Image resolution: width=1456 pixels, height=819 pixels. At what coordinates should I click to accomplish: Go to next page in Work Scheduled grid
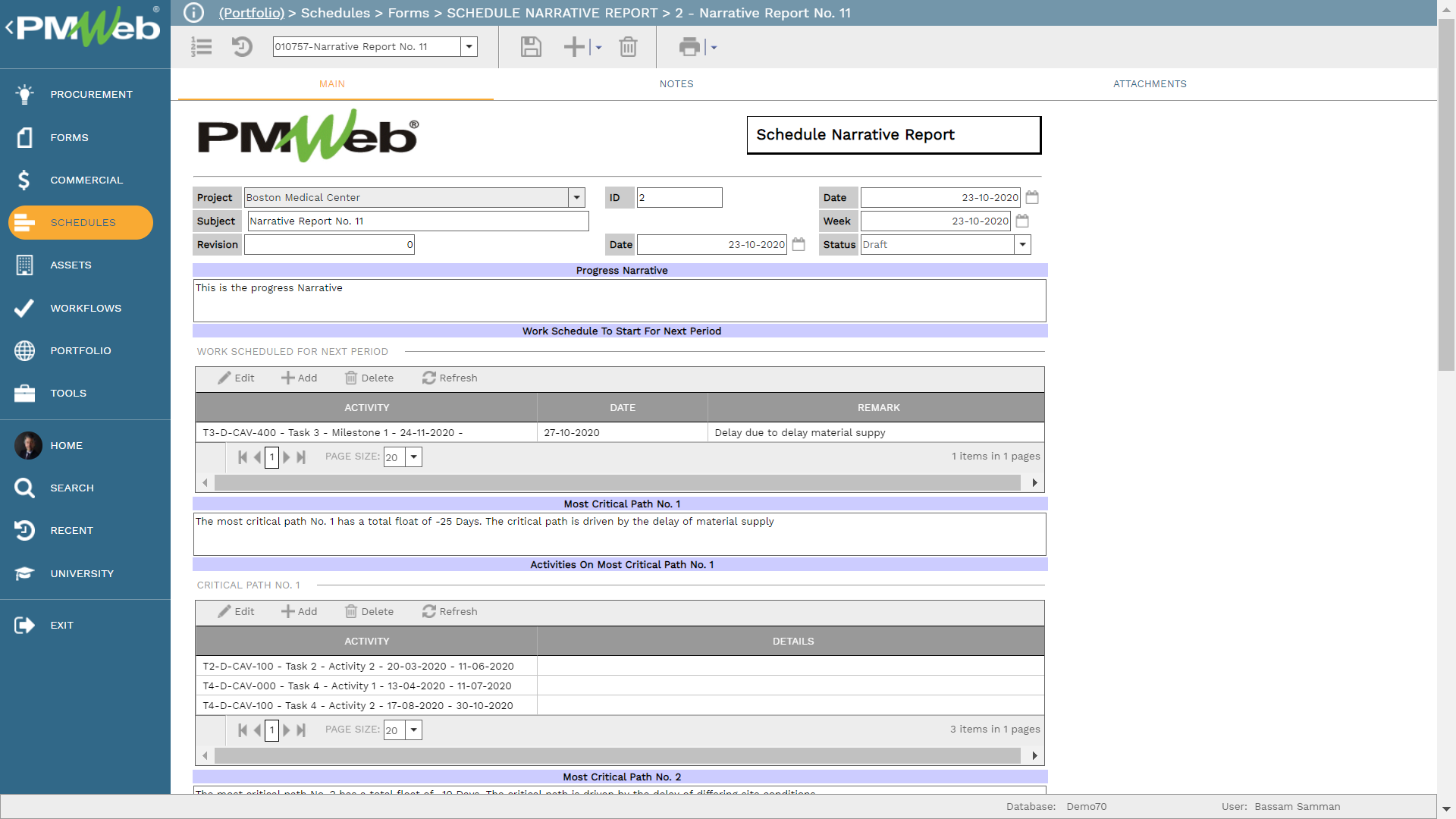coord(287,457)
